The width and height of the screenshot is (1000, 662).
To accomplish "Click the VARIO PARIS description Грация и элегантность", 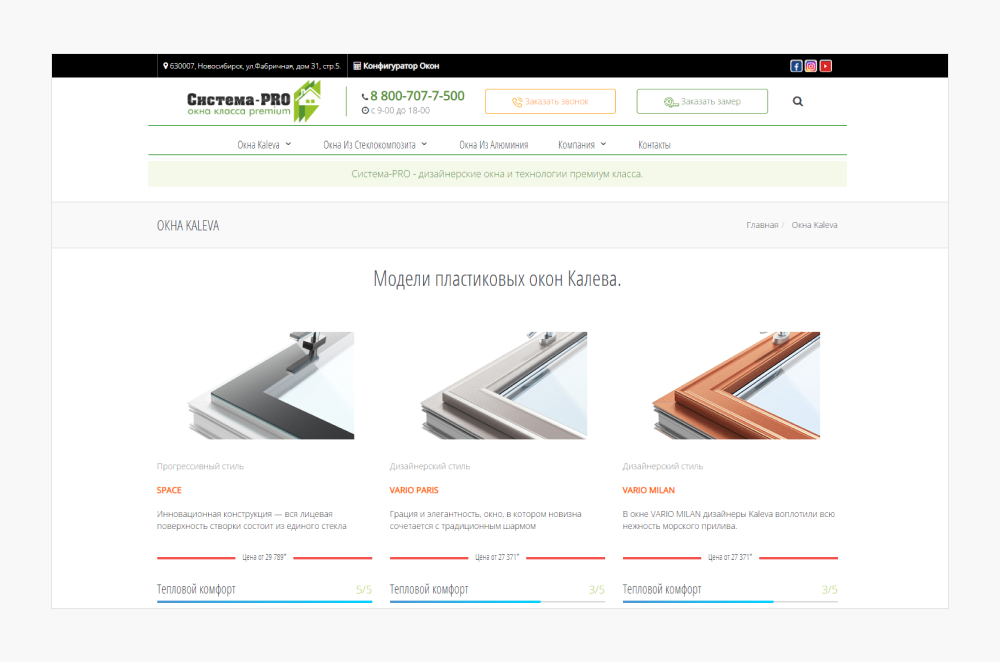I will (485, 520).
